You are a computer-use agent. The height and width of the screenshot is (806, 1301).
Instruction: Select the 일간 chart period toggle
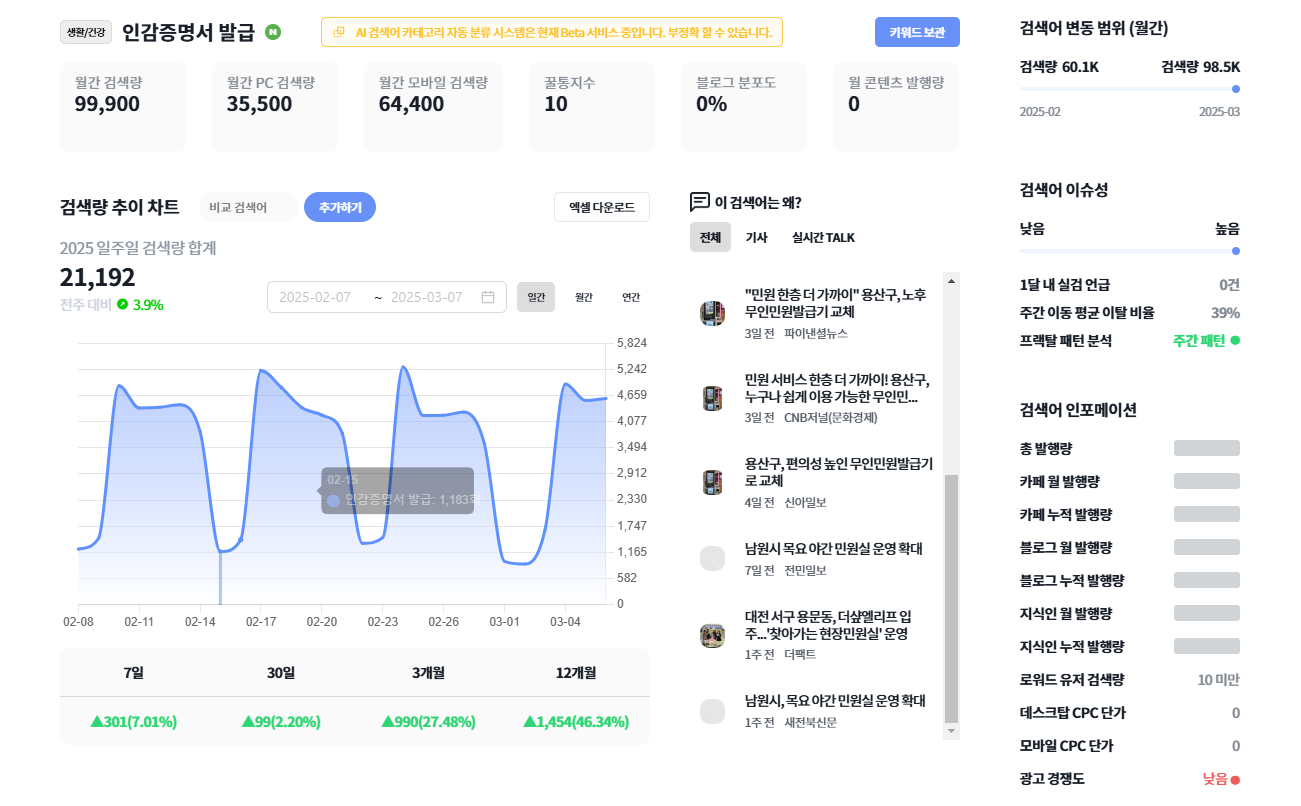coord(536,297)
